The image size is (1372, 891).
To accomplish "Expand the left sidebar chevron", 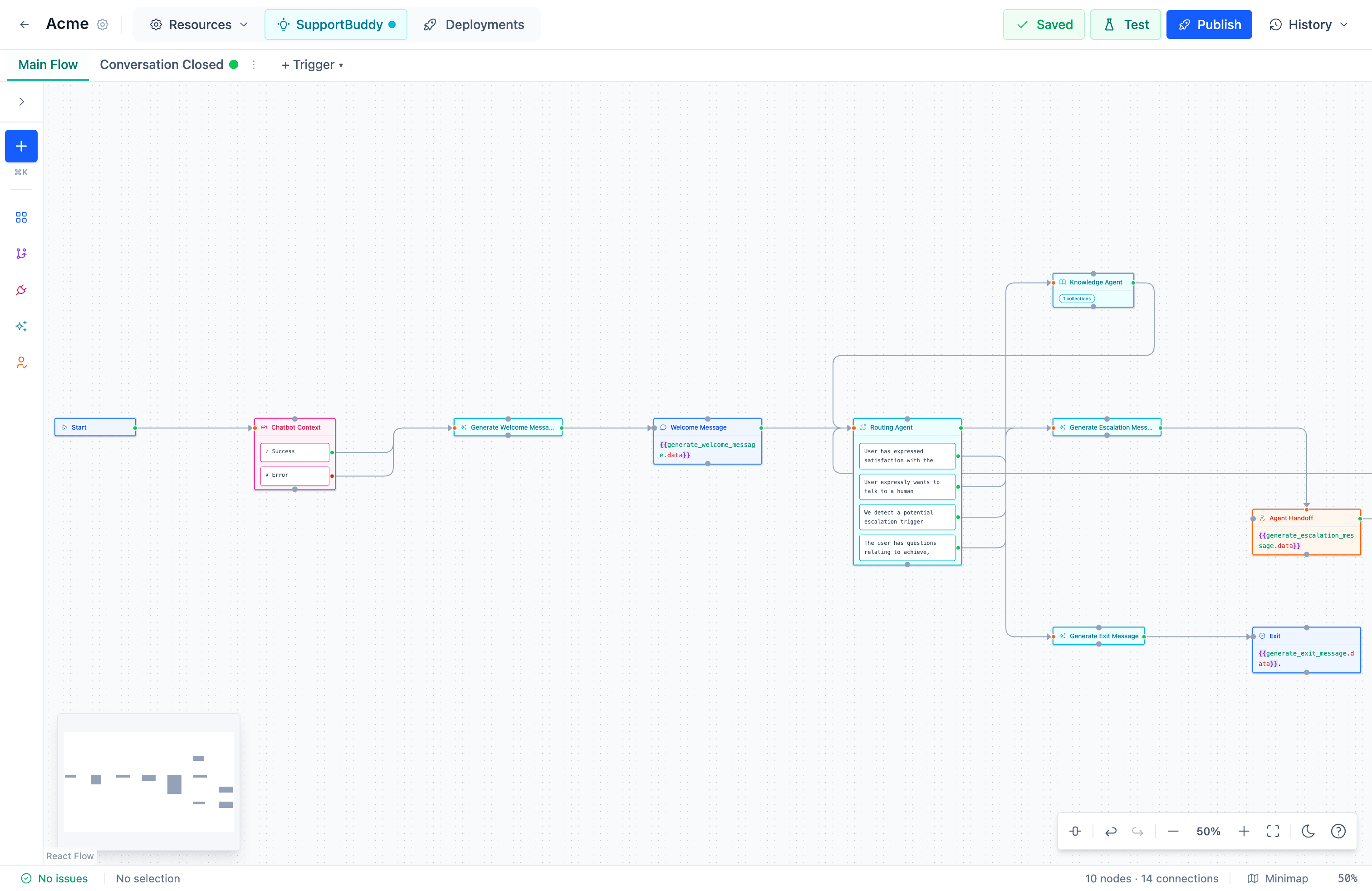I will [21, 102].
